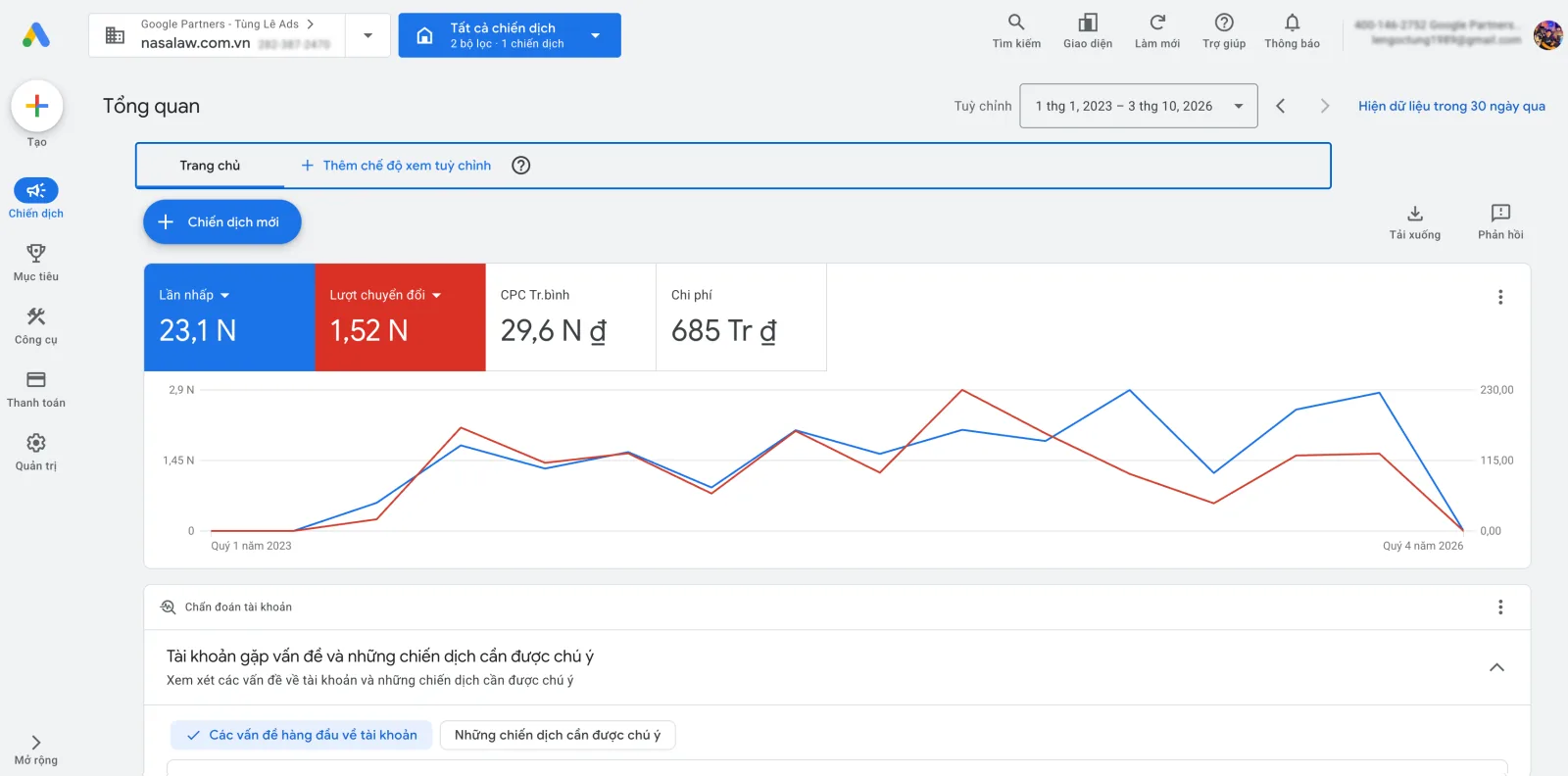The width and height of the screenshot is (1568, 776).
Task: Go to previous date period arrow
Action: 1280,106
